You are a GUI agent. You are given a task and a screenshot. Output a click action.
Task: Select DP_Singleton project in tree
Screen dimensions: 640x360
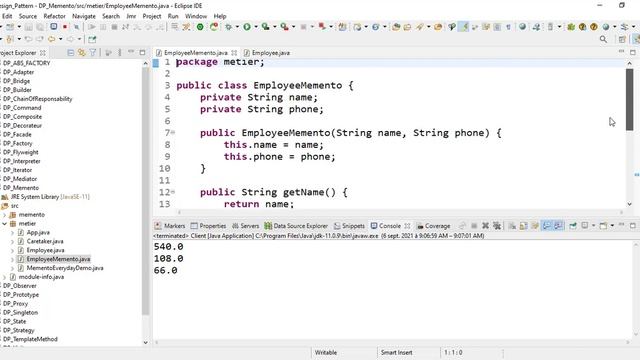click(20, 312)
